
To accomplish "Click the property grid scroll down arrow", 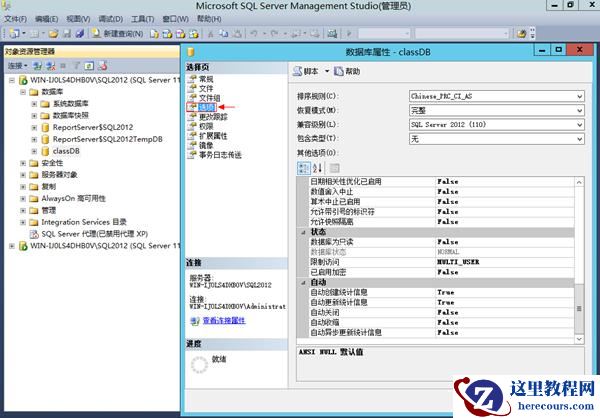I will coord(579,339).
